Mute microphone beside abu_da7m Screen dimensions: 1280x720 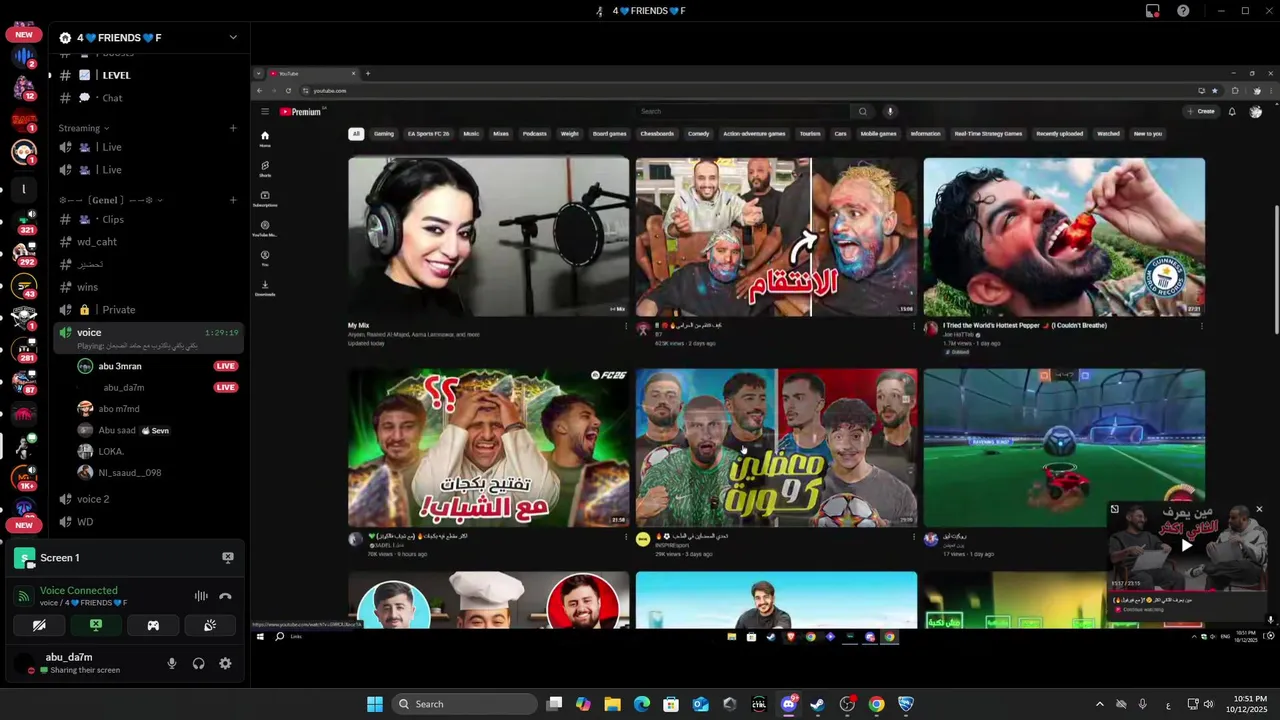[172, 663]
